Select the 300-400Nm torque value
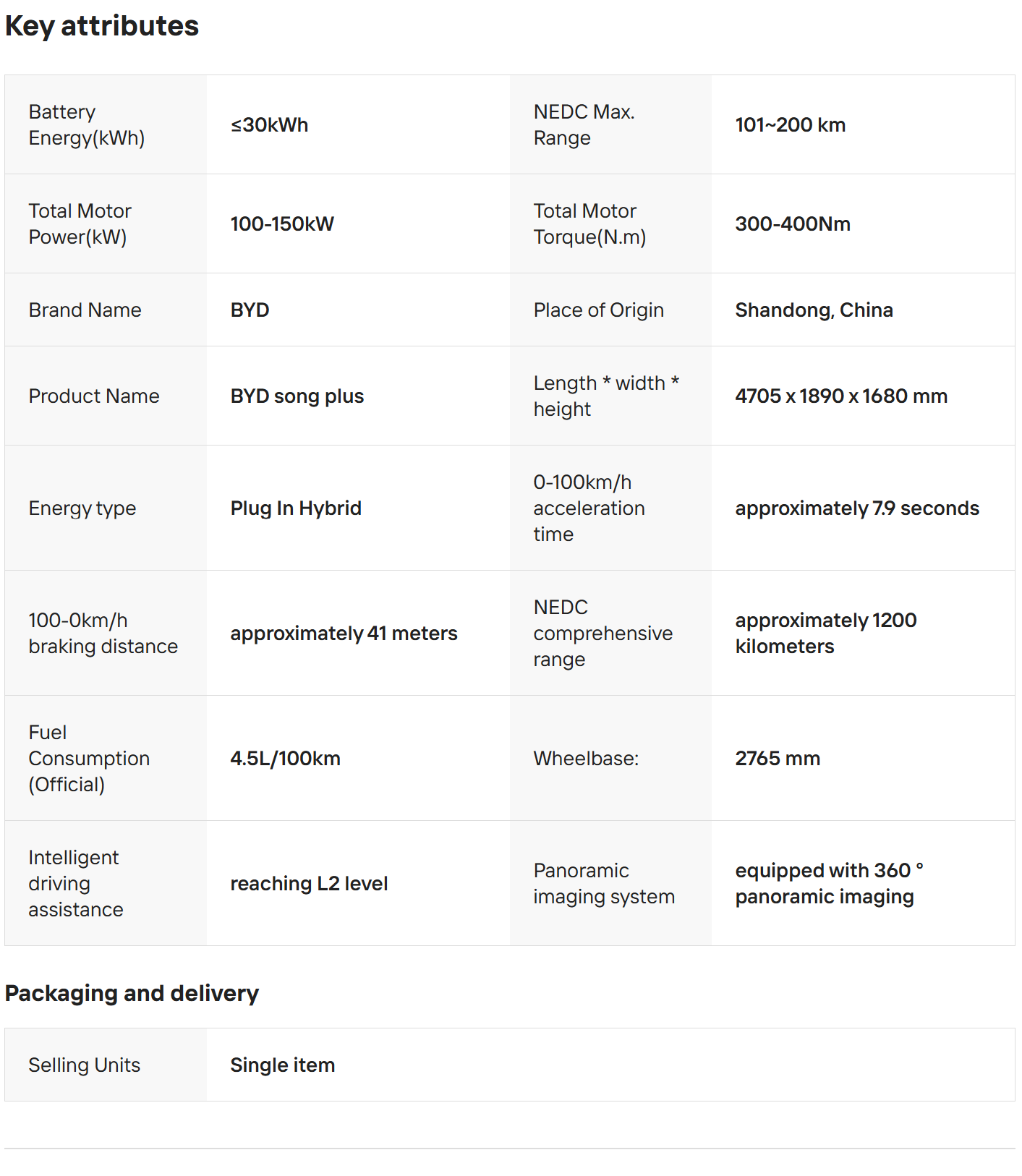 (x=793, y=224)
